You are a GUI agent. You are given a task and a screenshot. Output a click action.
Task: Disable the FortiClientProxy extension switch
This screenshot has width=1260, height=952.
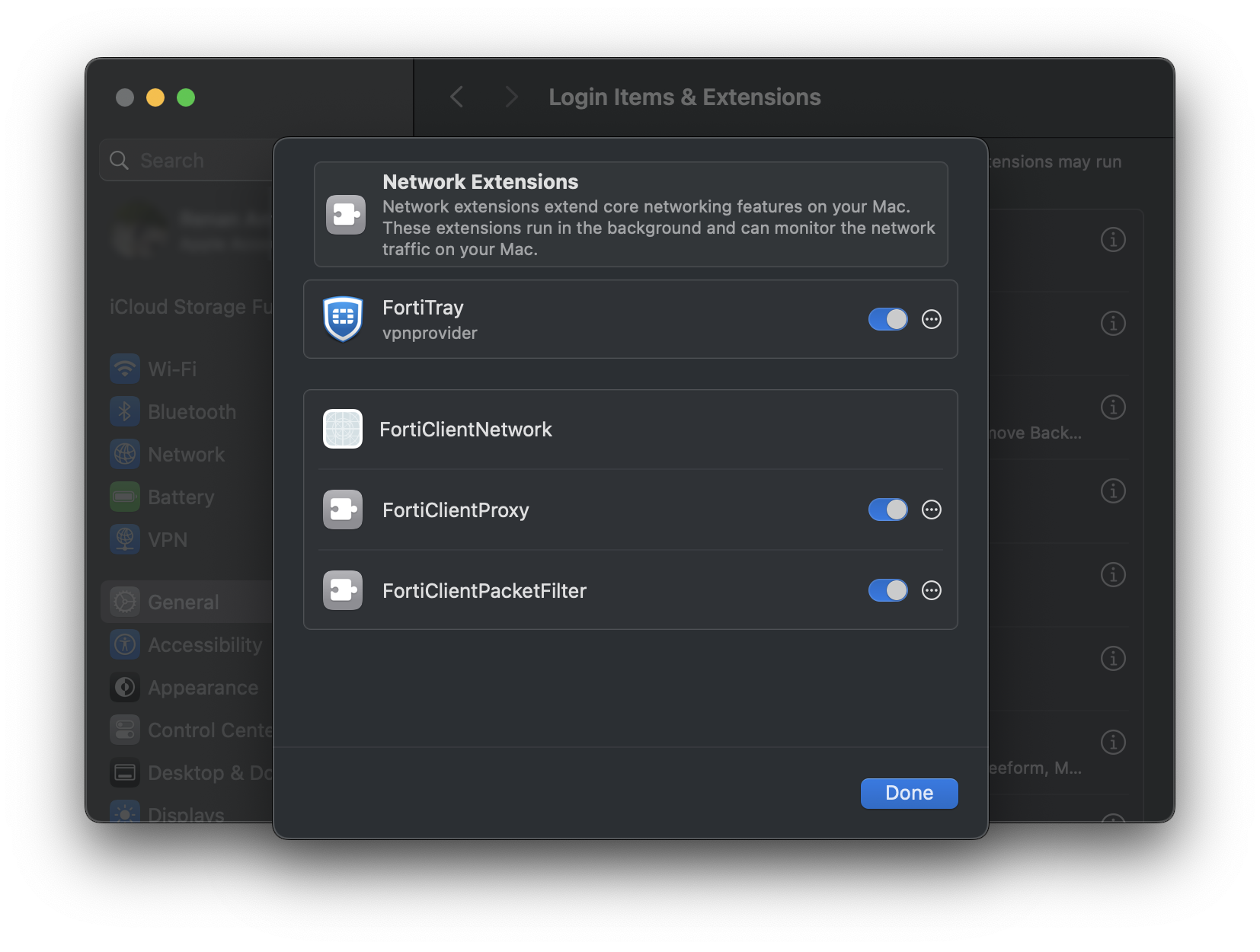(887, 510)
